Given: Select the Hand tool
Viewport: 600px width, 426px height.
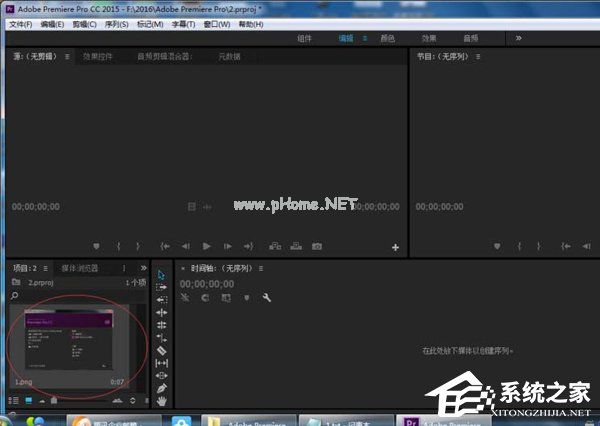Looking at the screenshot, I should [x=161, y=401].
